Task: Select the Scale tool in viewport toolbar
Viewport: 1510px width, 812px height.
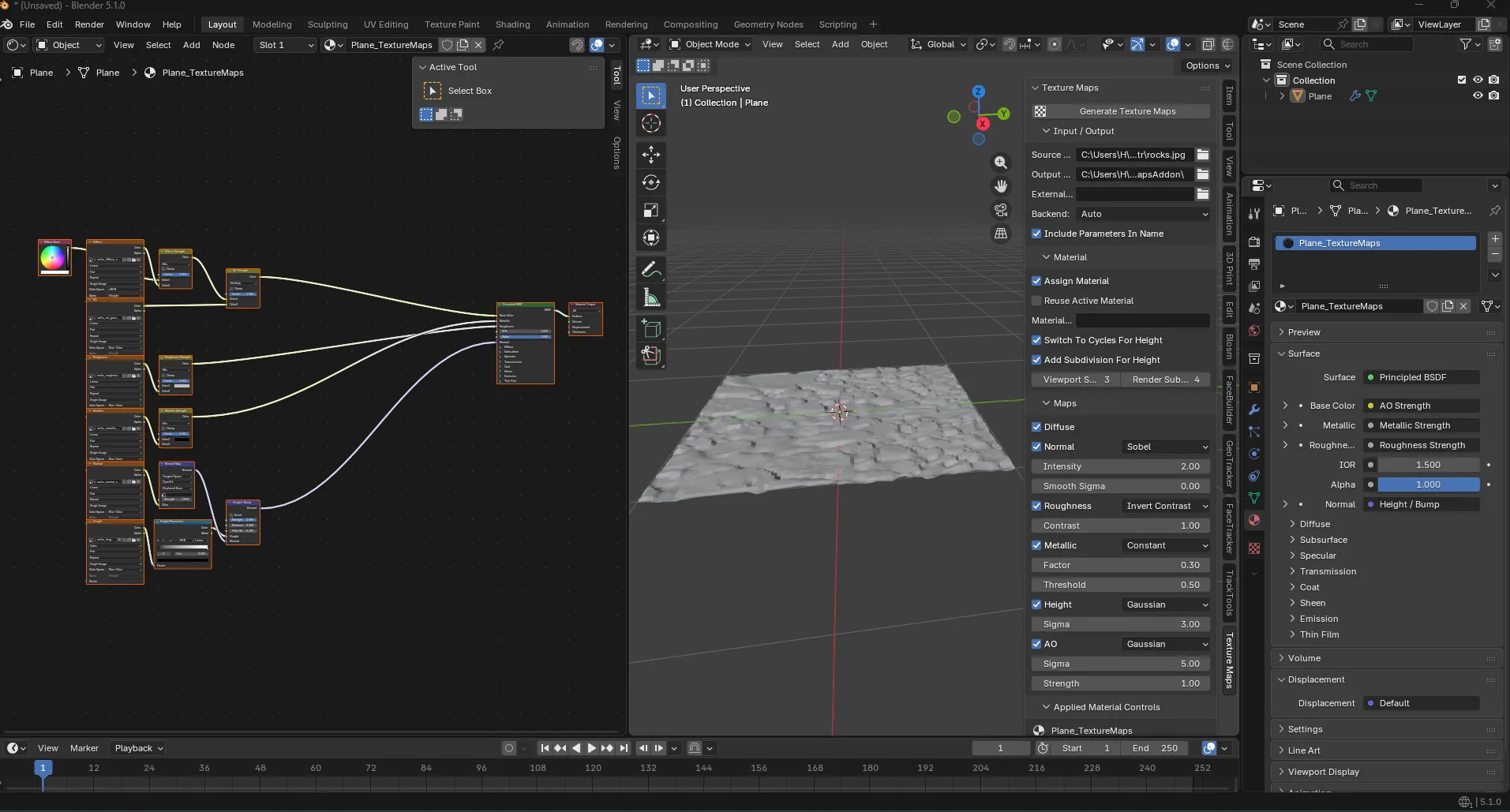Action: pos(651,210)
